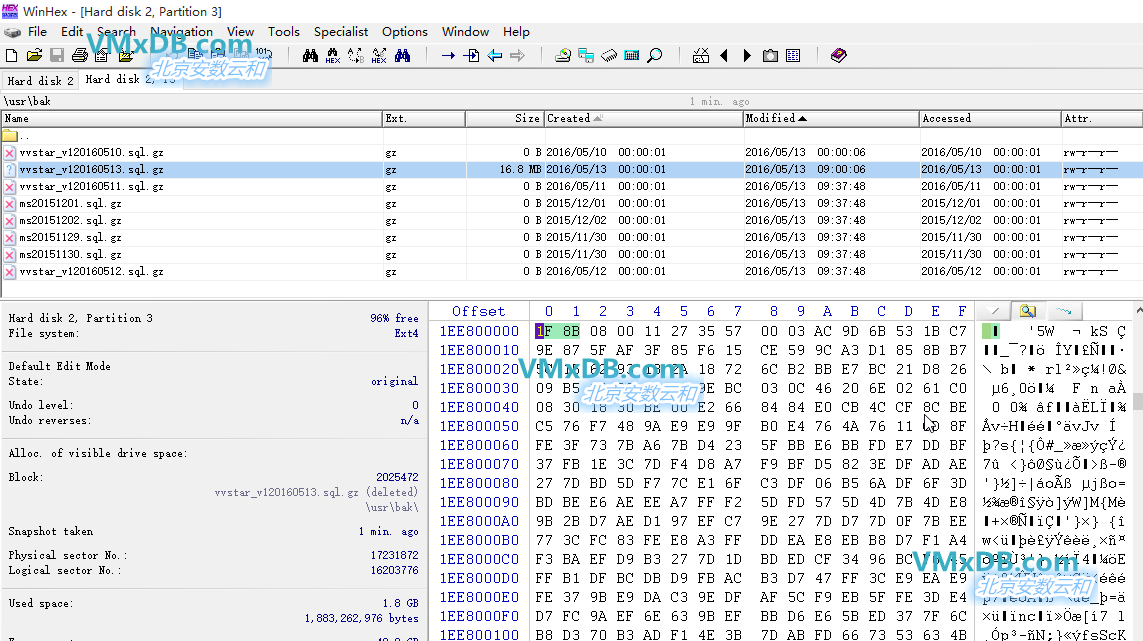
Task: Click the search-folder tab above text column
Action: [1028, 311]
